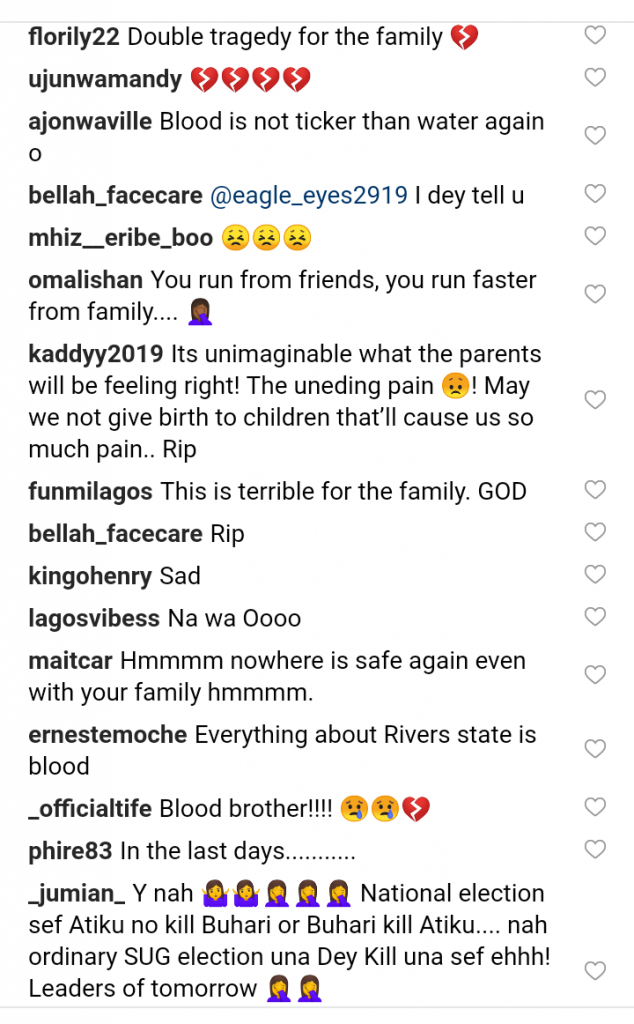Screen dimensions: 634x1024
Task: Toggle like on maitcar's comment
Action: click(x=595, y=675)
